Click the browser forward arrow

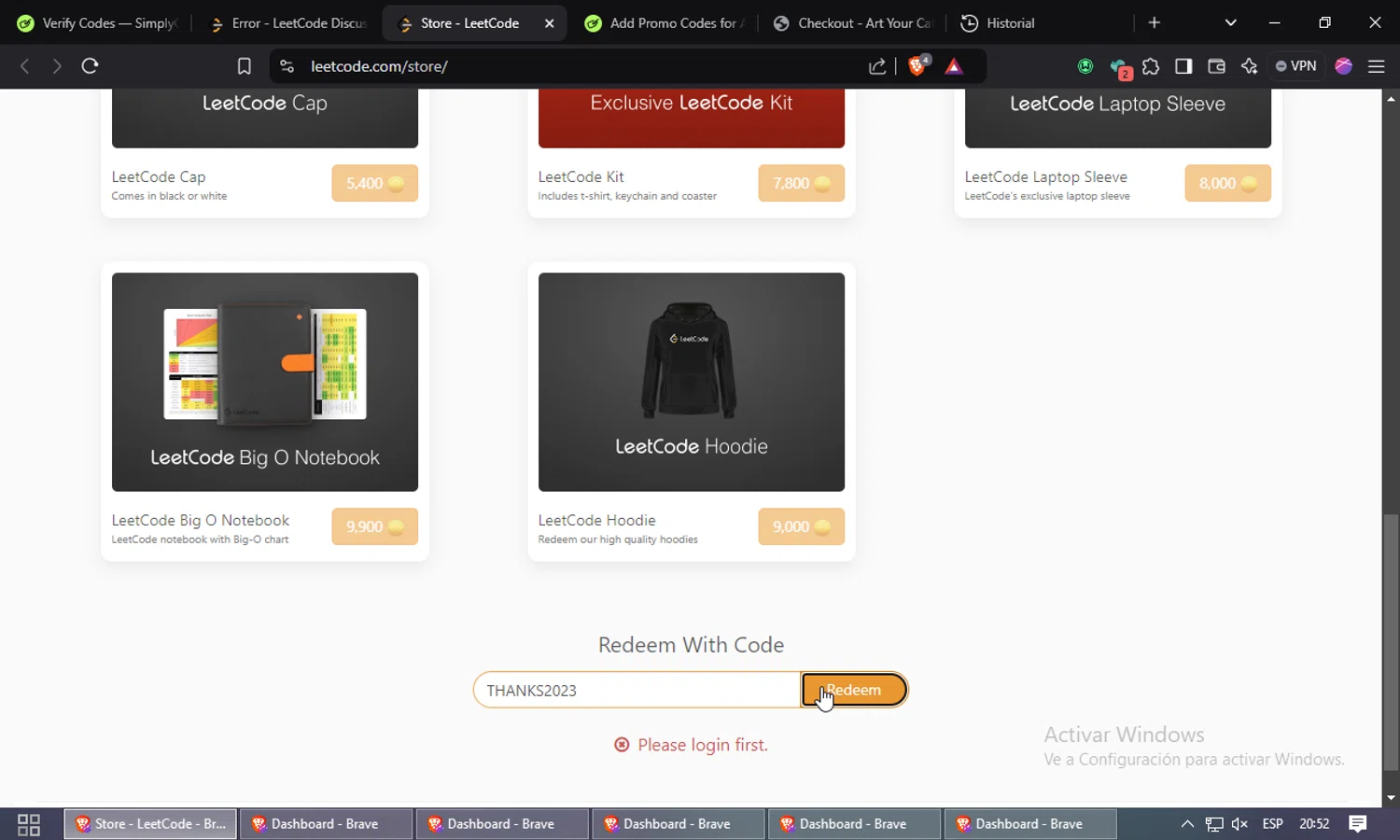click(x=57, y=66)
